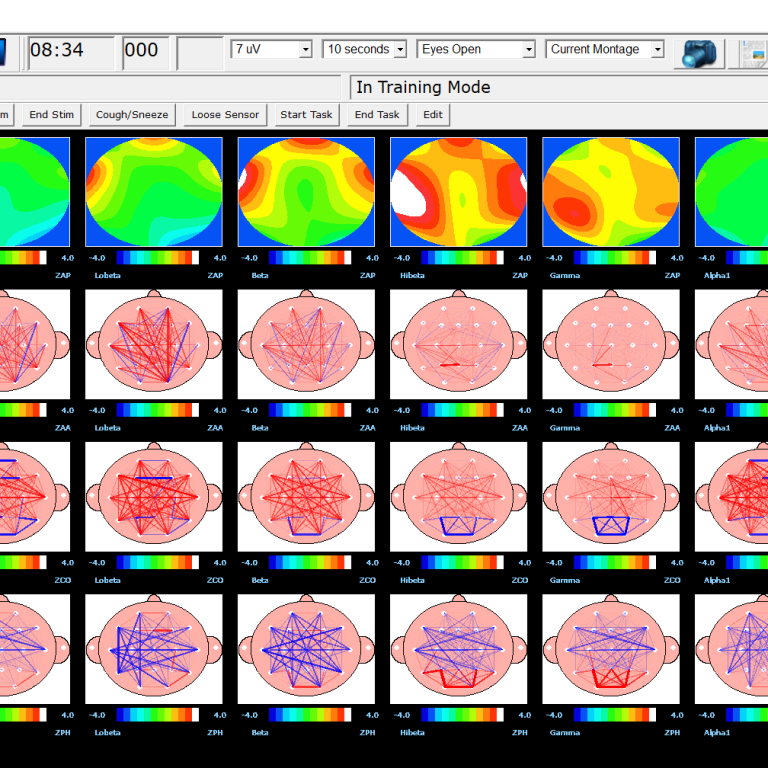This screenshot has width=768, height=768.
Task: Select the Beta ZCO coherence head map
Action: (306, 497)
